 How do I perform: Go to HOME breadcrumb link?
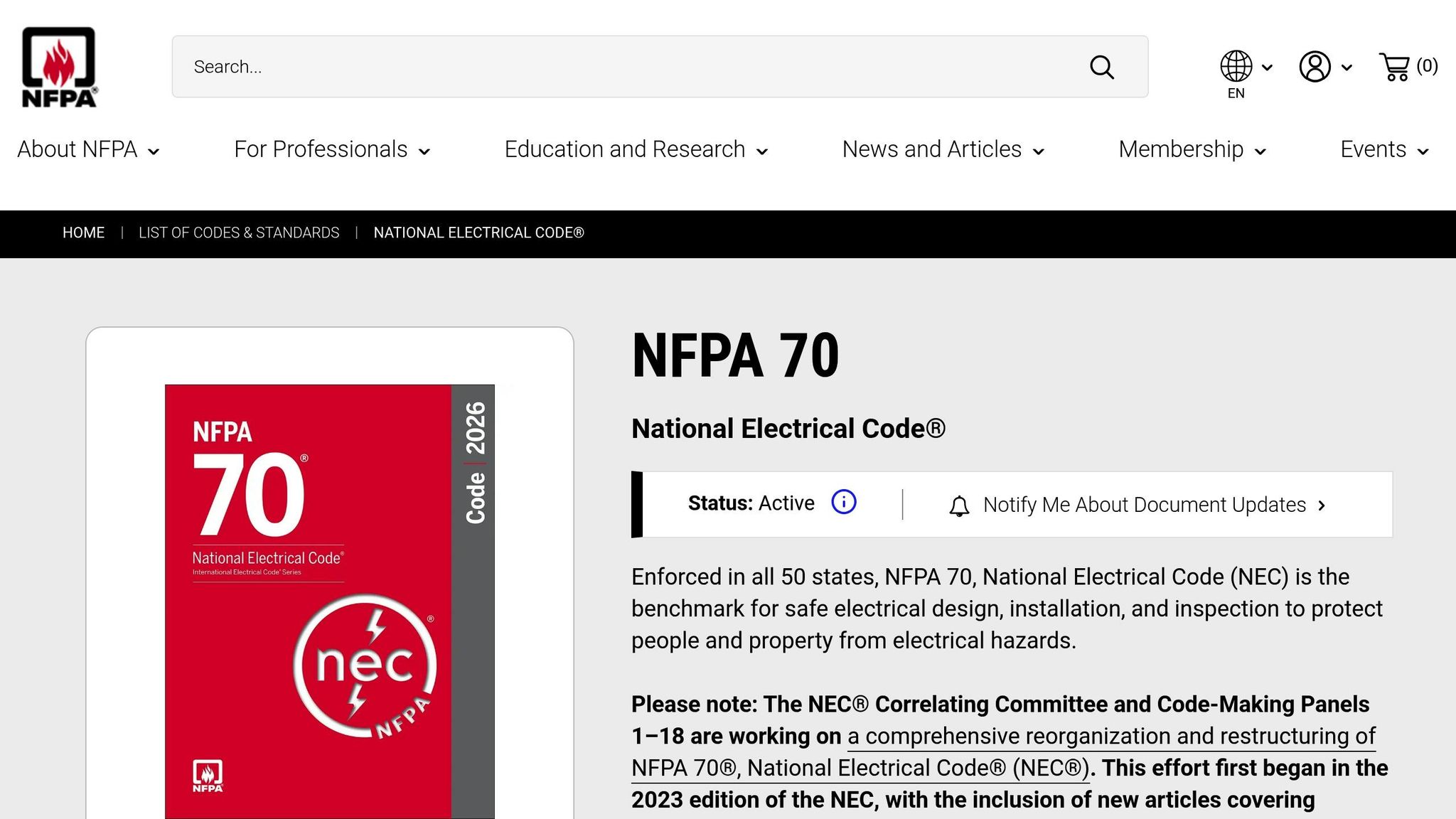tap(83, 232)
